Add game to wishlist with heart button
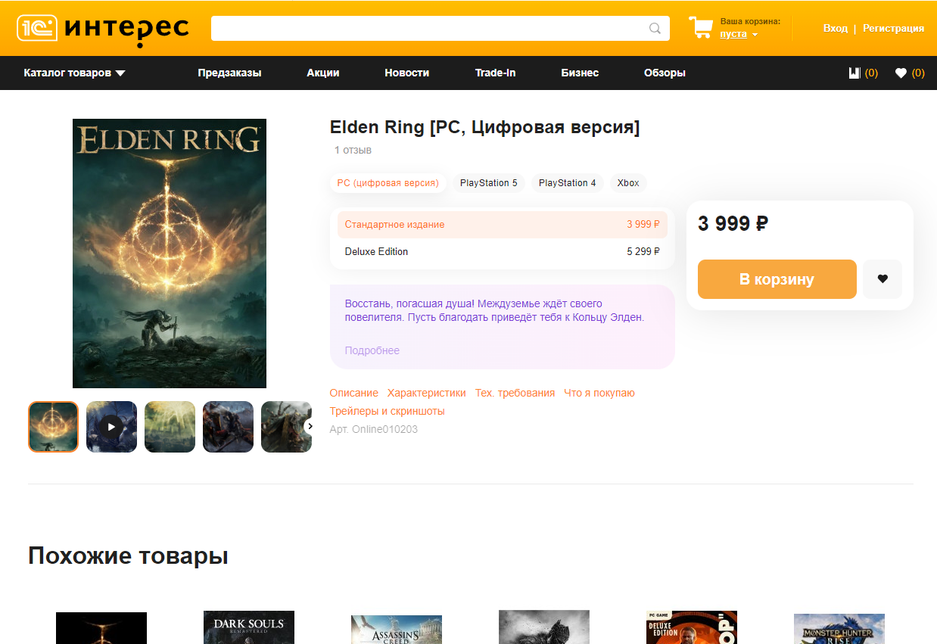This screenshot has height=644, width=937. tap(883, 278)
